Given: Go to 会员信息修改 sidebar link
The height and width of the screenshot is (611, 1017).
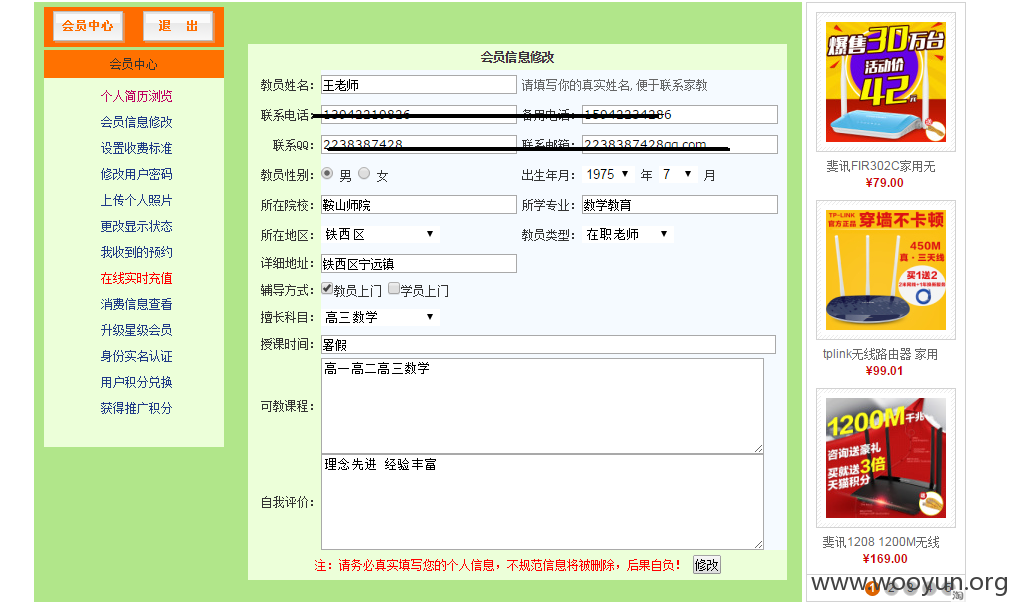Looking at the screenshot, I should [136, 122].
